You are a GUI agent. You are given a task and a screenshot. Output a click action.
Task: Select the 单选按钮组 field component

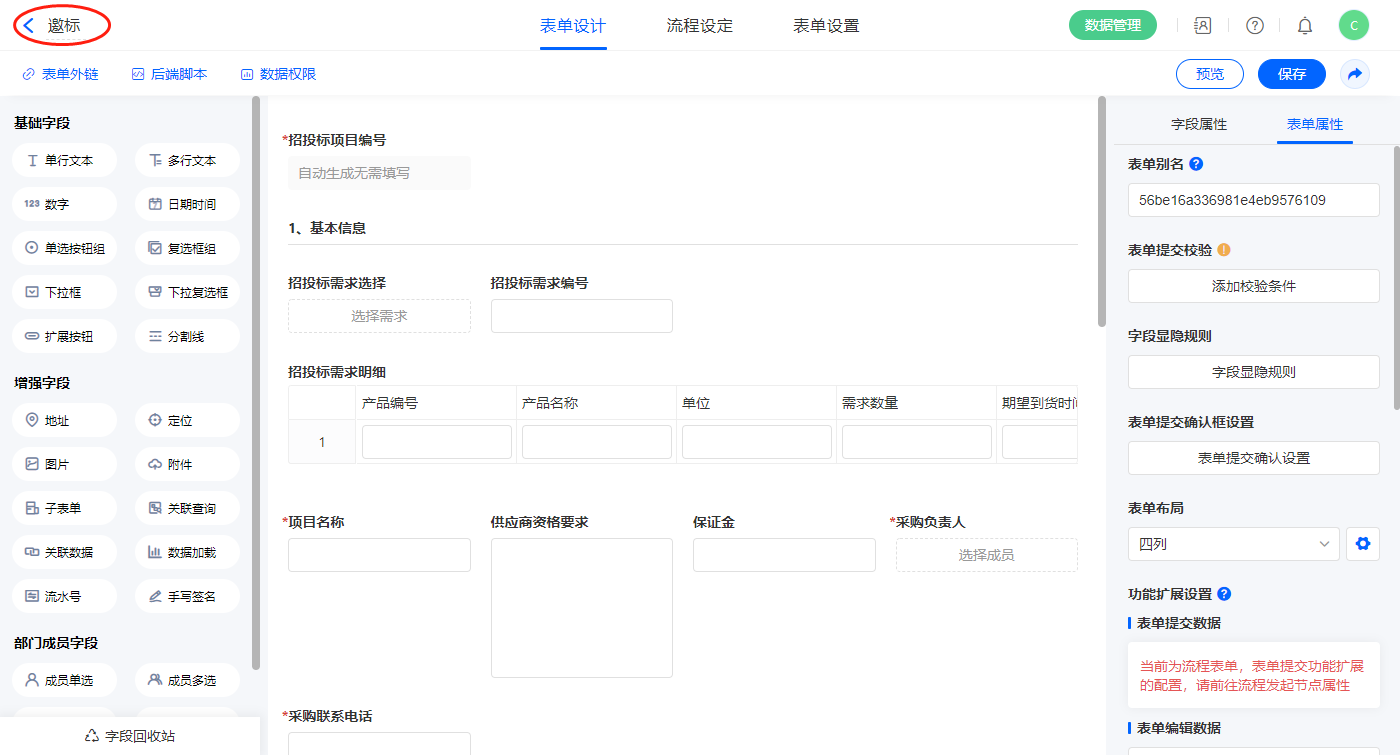[x=65, y=248]
